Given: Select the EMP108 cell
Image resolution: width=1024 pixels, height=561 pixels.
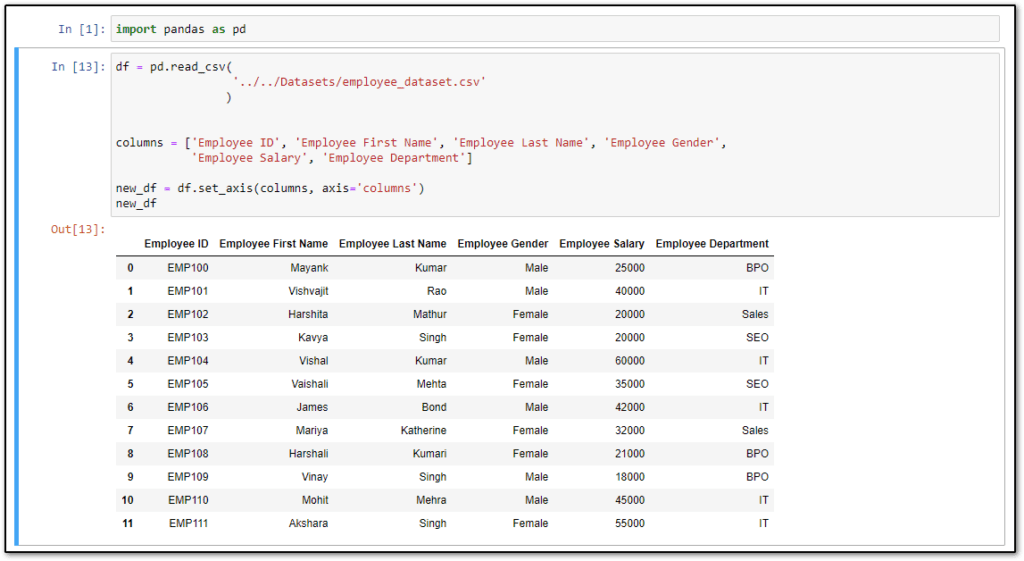Looking at the screenshot, I should pos(188,453).
